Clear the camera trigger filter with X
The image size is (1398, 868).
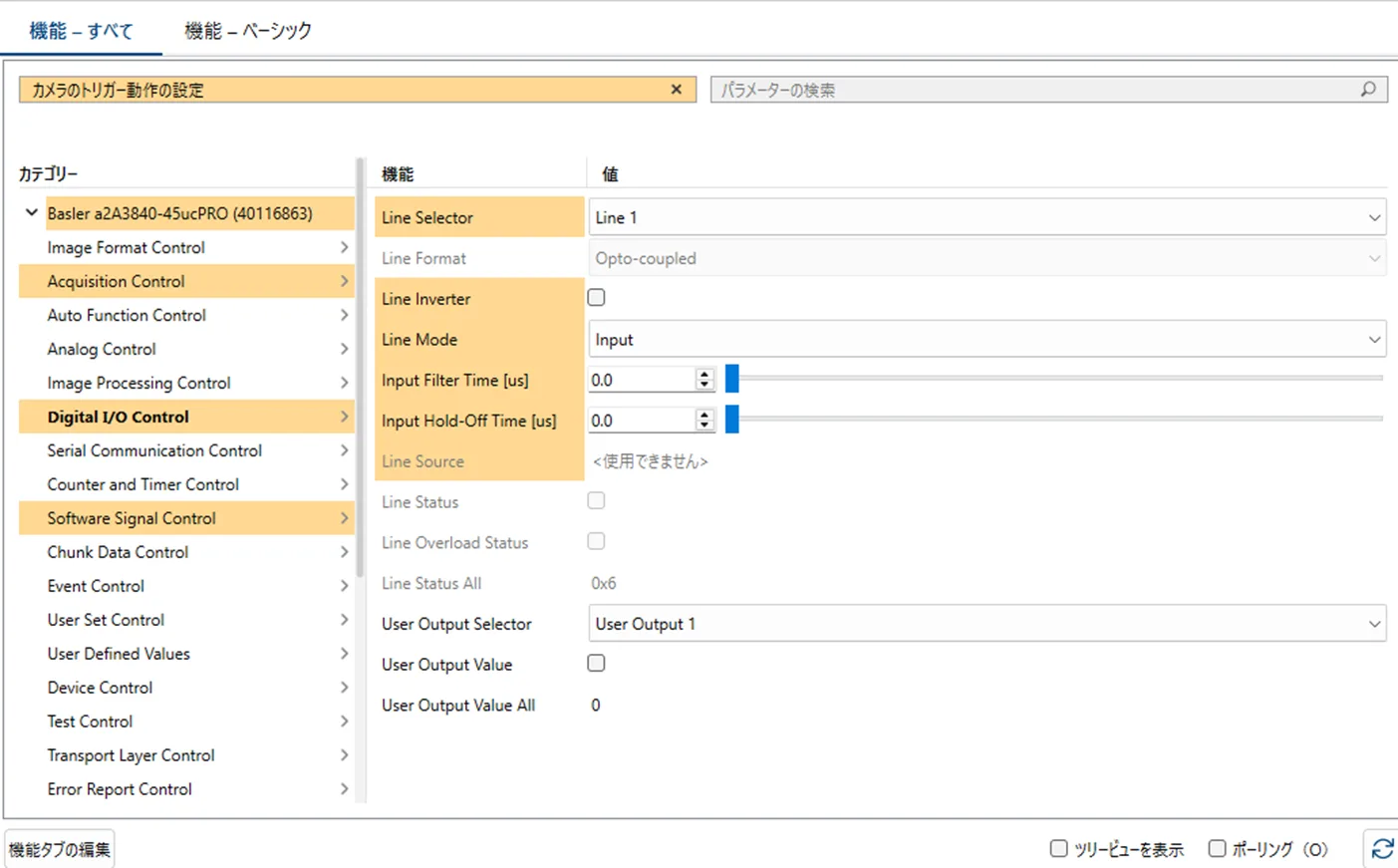tap(677, 90)
